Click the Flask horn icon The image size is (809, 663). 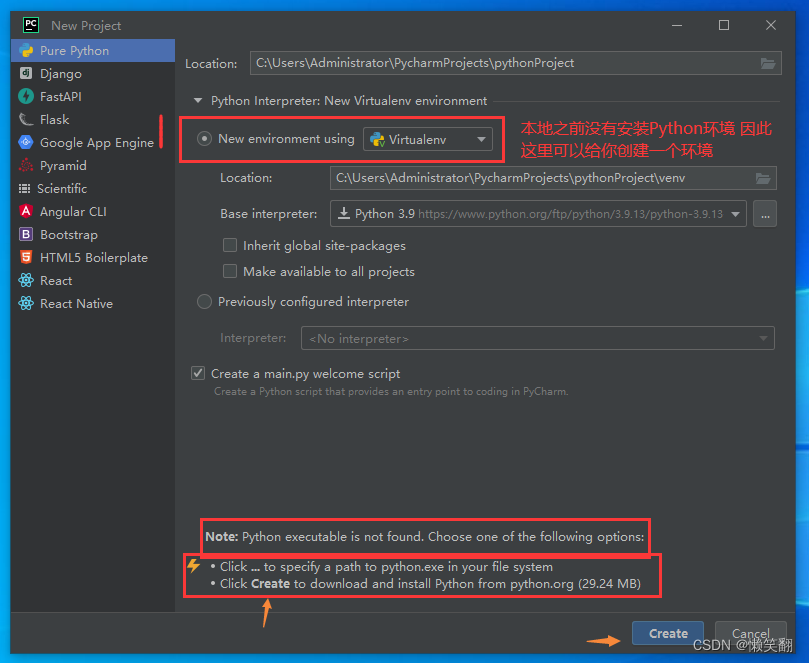point(26,119)
